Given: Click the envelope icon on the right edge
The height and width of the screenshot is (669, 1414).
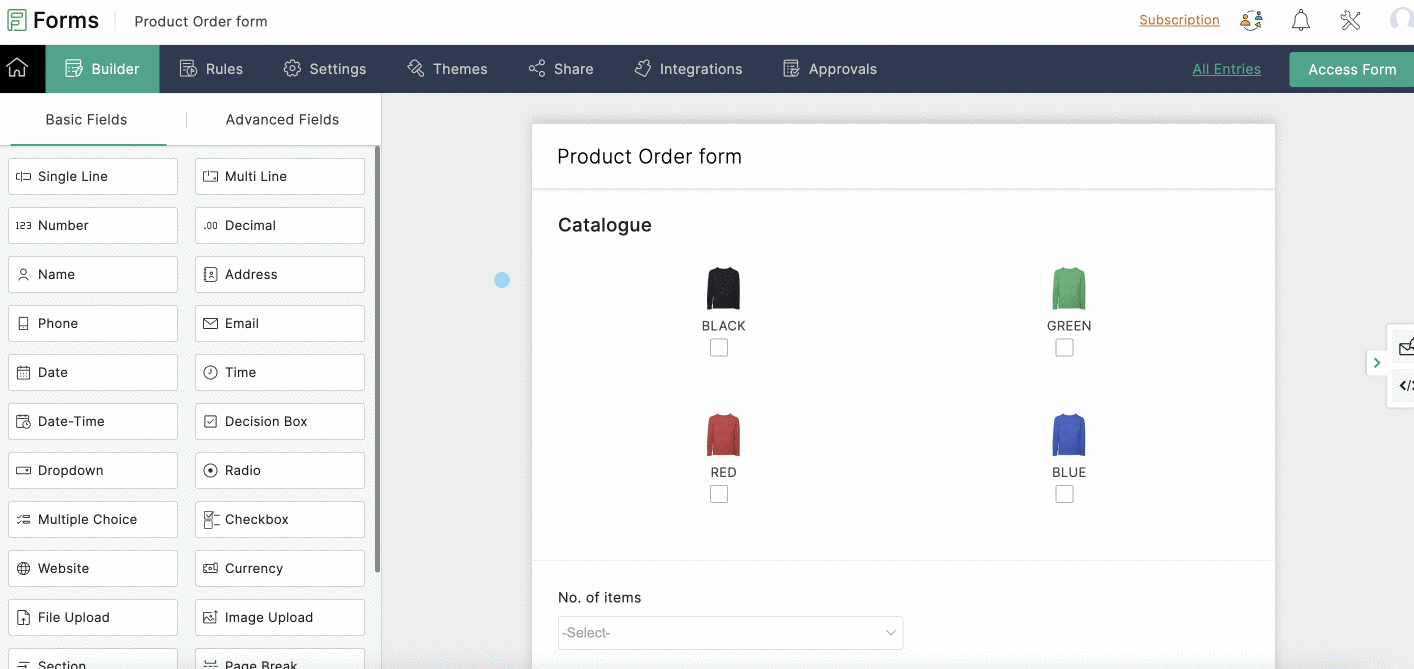Looking at the screenshot, I should coord(1406,347).
